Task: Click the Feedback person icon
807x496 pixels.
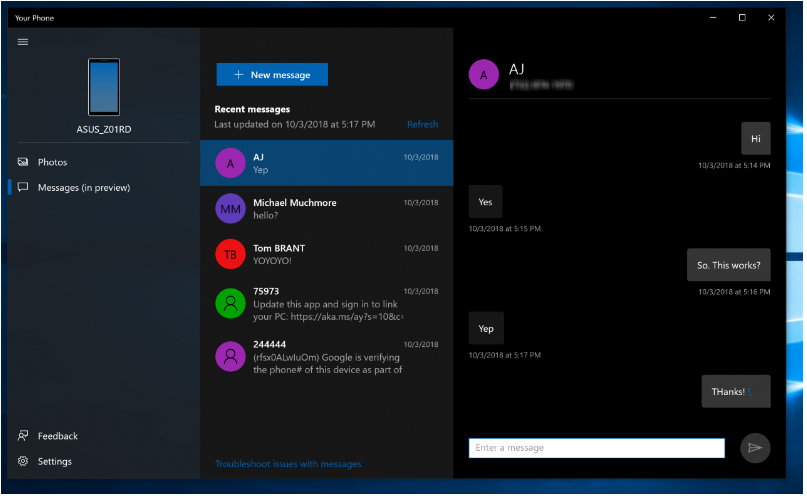Action: (x=23, y=436)
